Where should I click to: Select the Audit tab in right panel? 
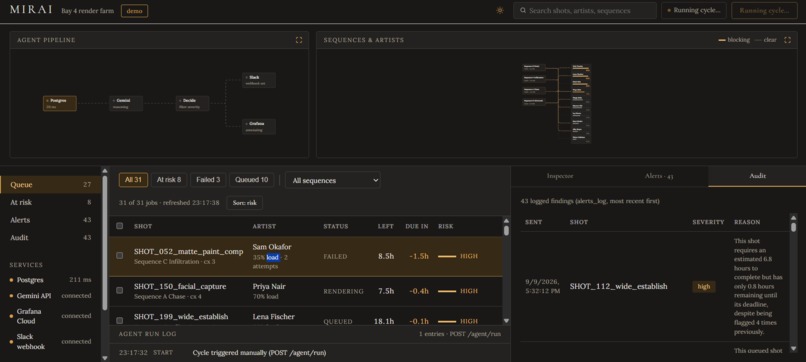point(757,176)
